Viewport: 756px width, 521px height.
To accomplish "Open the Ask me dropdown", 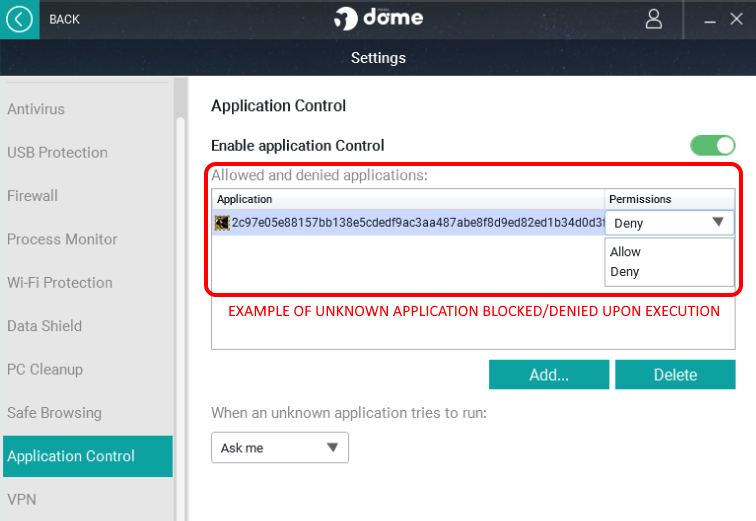I will [279, 448].
